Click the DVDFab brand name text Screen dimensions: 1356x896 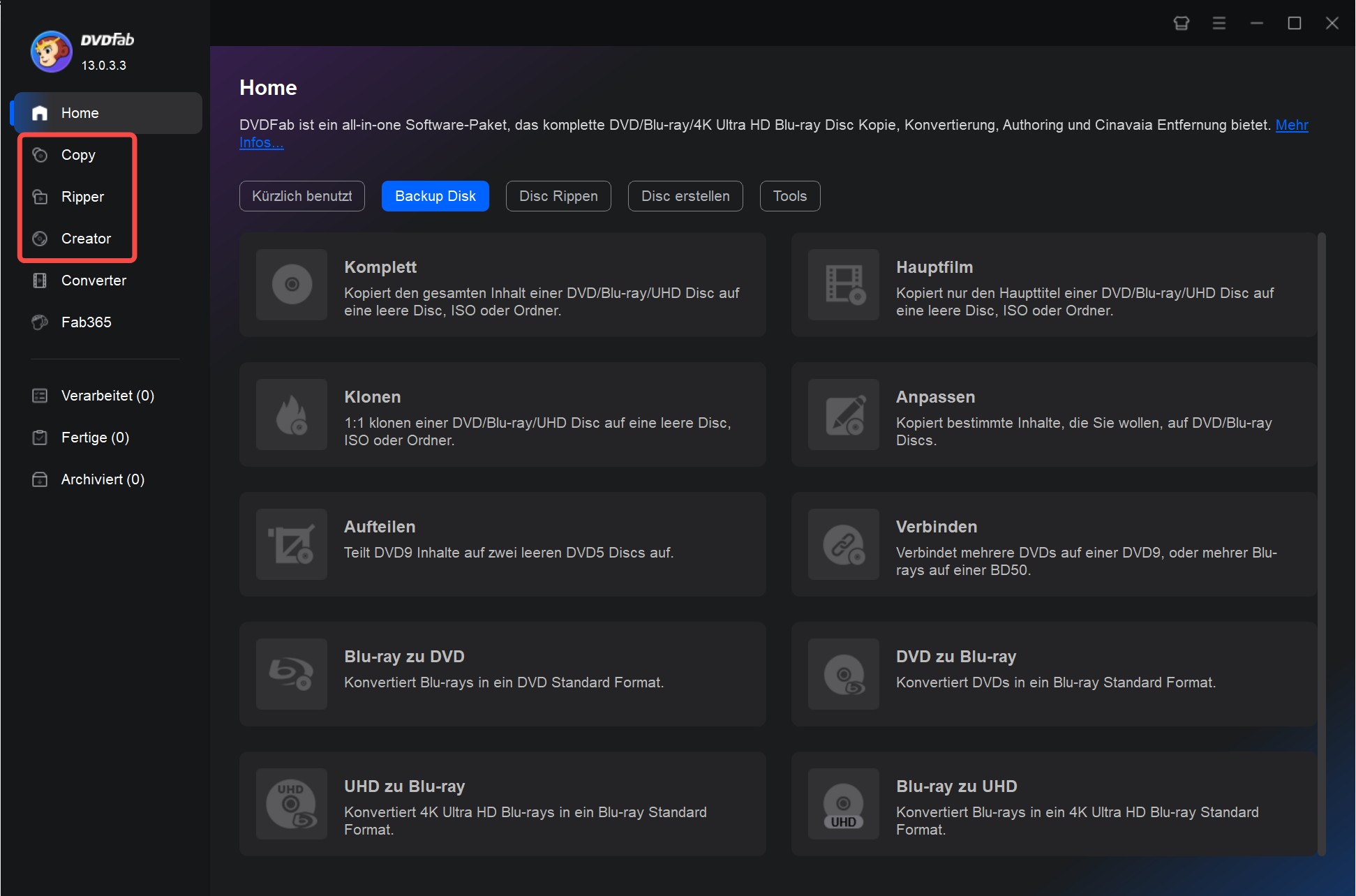pos(107,40)
